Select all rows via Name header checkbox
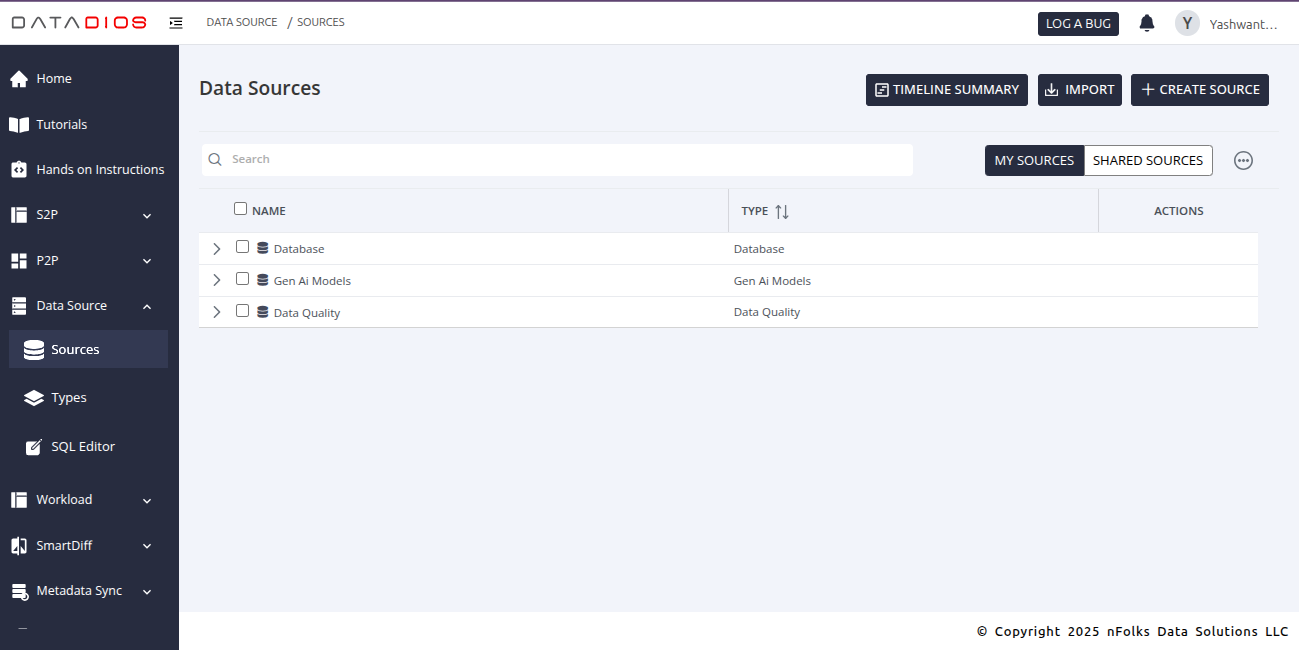Screen dimensions: 1299x650 click(x=240, y=209)
